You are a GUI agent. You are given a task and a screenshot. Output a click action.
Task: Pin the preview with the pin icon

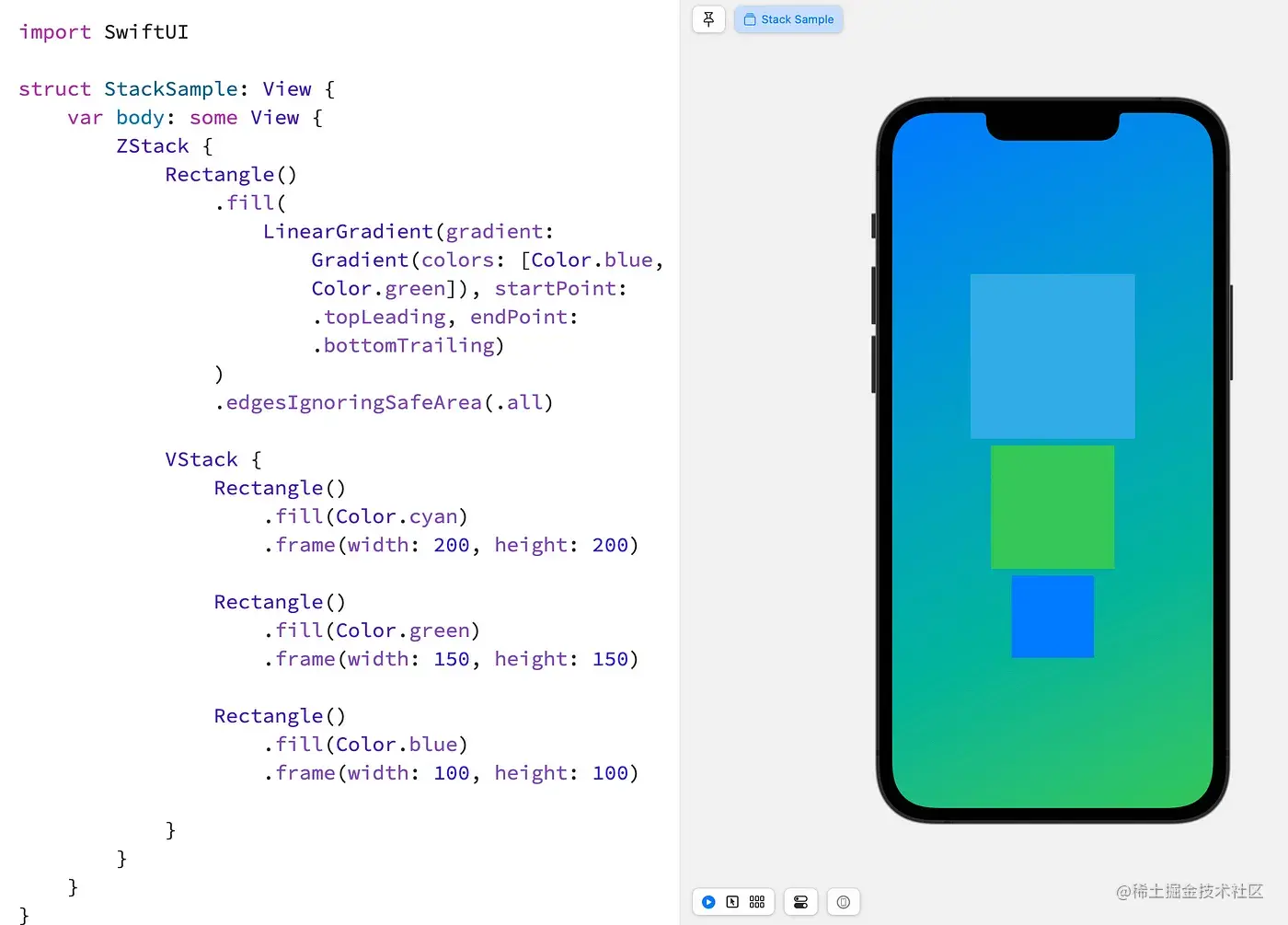(x=708, y=19)
